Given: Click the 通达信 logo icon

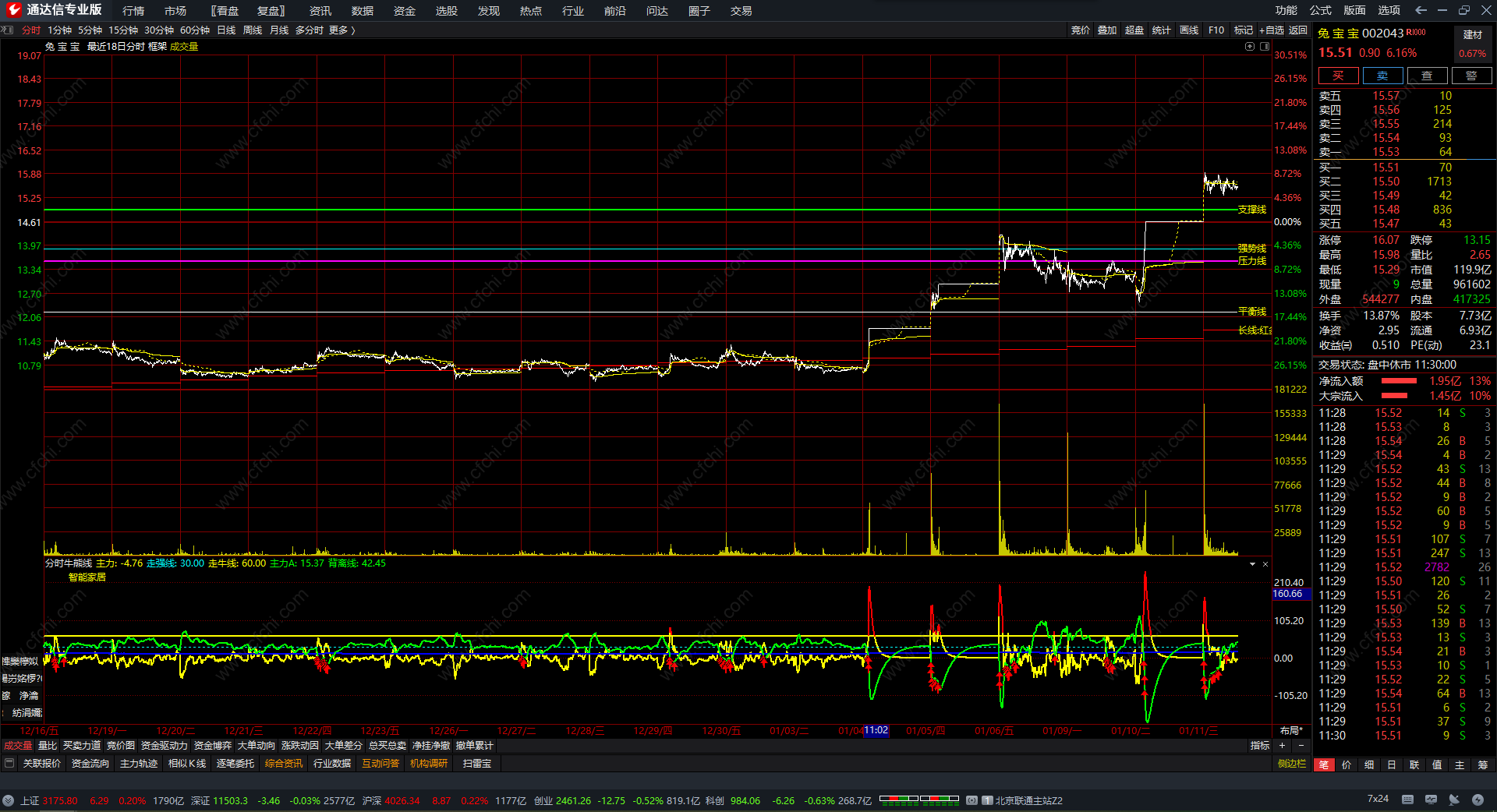Looking at the screenshot, I should pyautogui.click(x=13, y=10).
